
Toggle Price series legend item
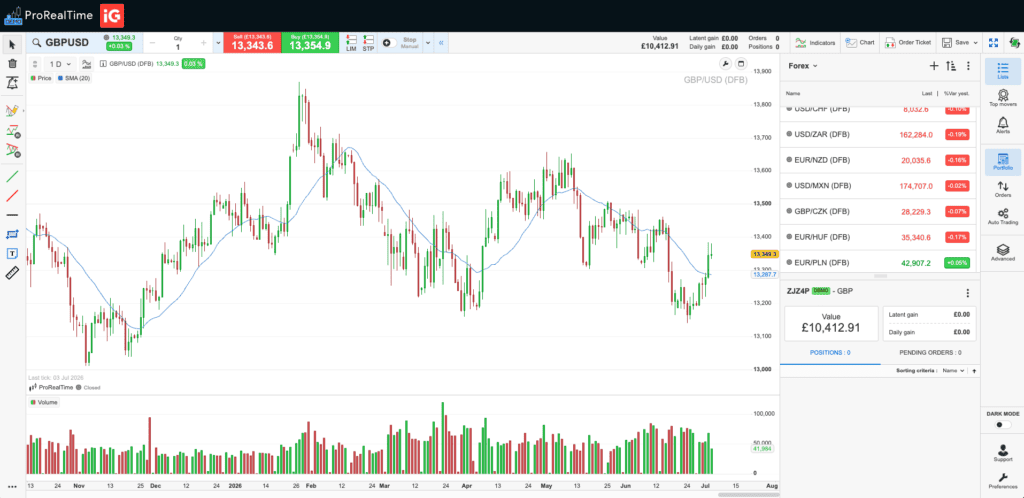[41, 78]
